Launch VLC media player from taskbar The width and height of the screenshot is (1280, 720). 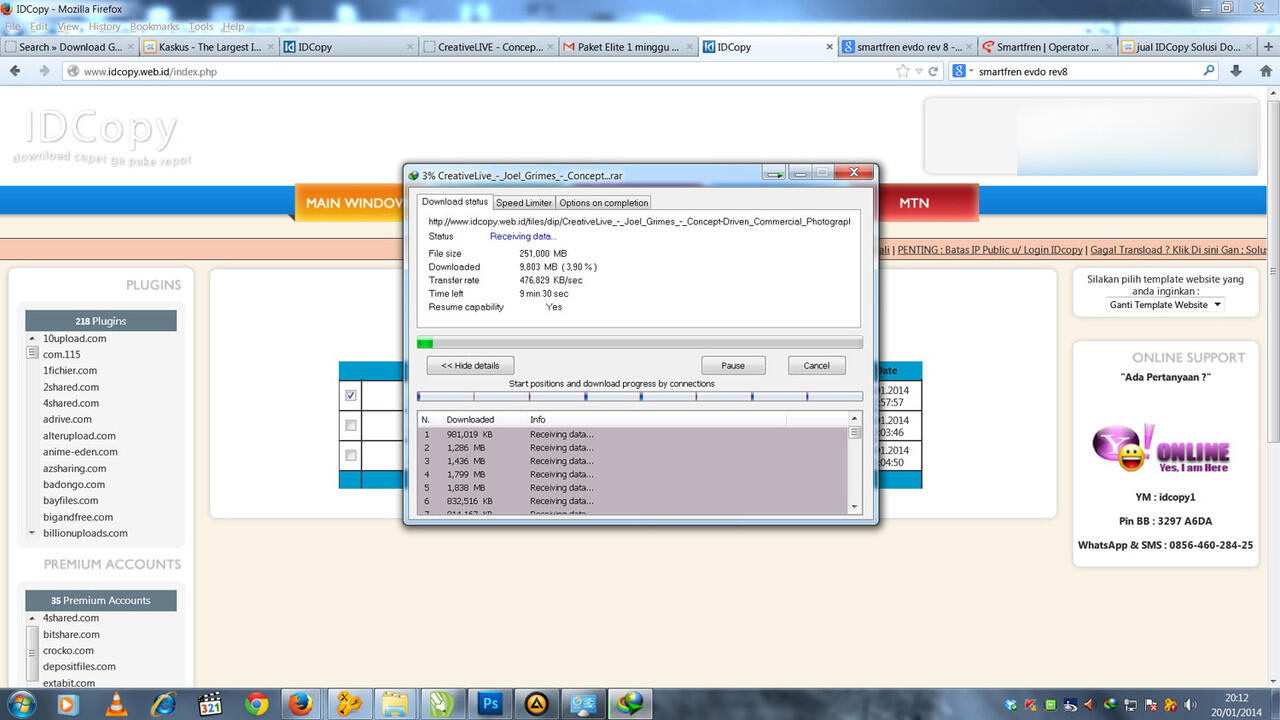pos(115,704)
